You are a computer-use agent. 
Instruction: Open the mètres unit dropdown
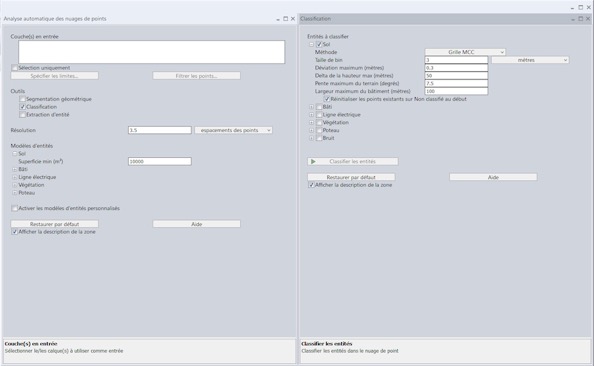click(530, 60)
